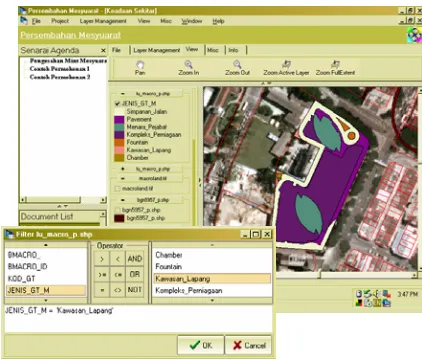Activate the Zoom Out tool

point(237,64)
